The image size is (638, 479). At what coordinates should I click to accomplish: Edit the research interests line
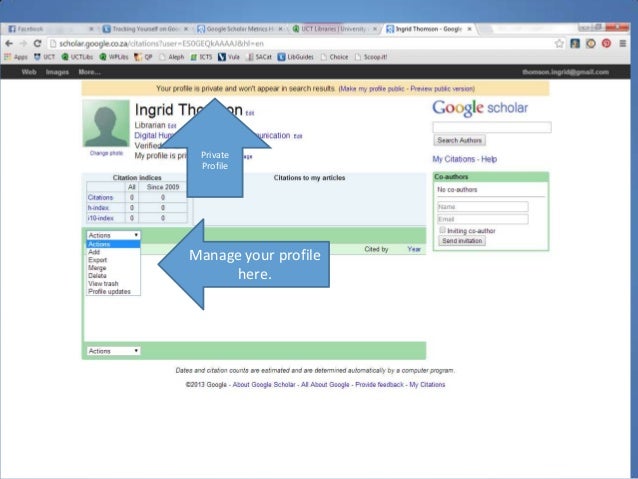(298, 136)
